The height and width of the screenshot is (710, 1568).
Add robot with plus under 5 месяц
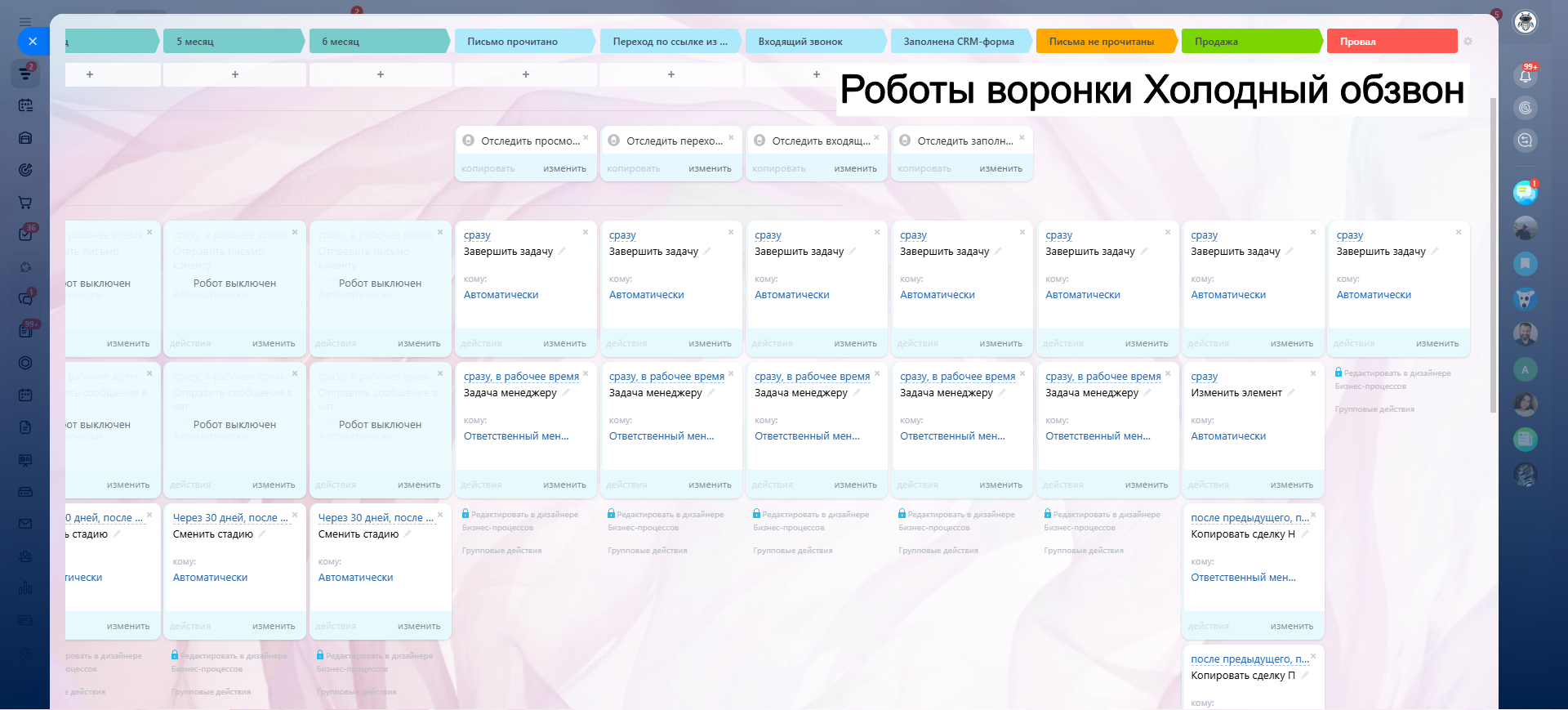pyautogui.click(x=235, y=74)
